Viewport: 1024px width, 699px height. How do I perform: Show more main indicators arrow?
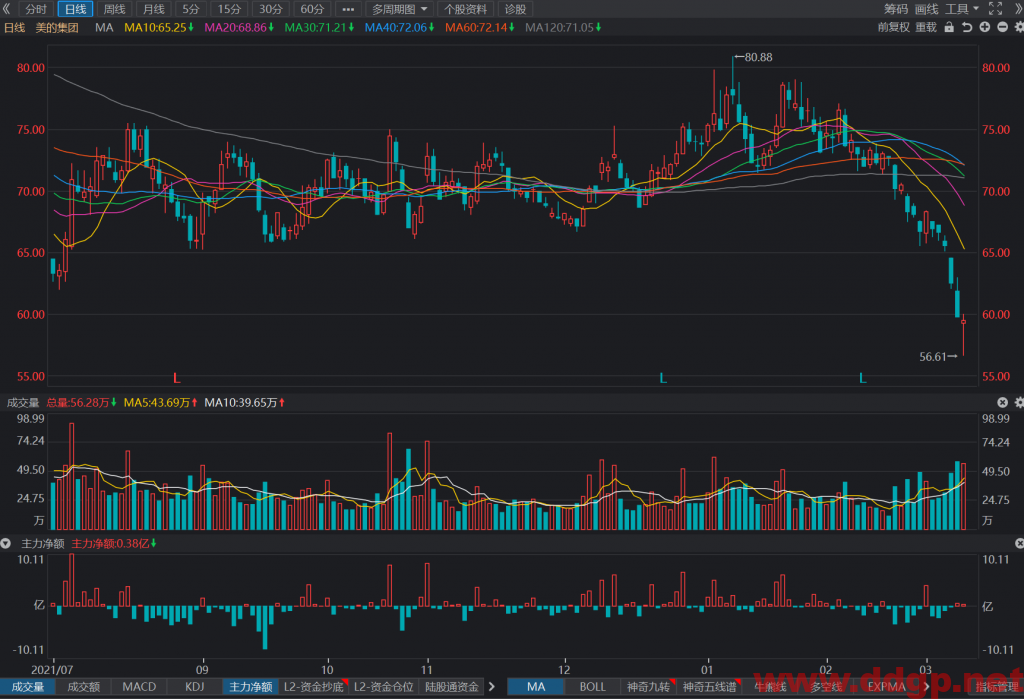coord(926,687)
